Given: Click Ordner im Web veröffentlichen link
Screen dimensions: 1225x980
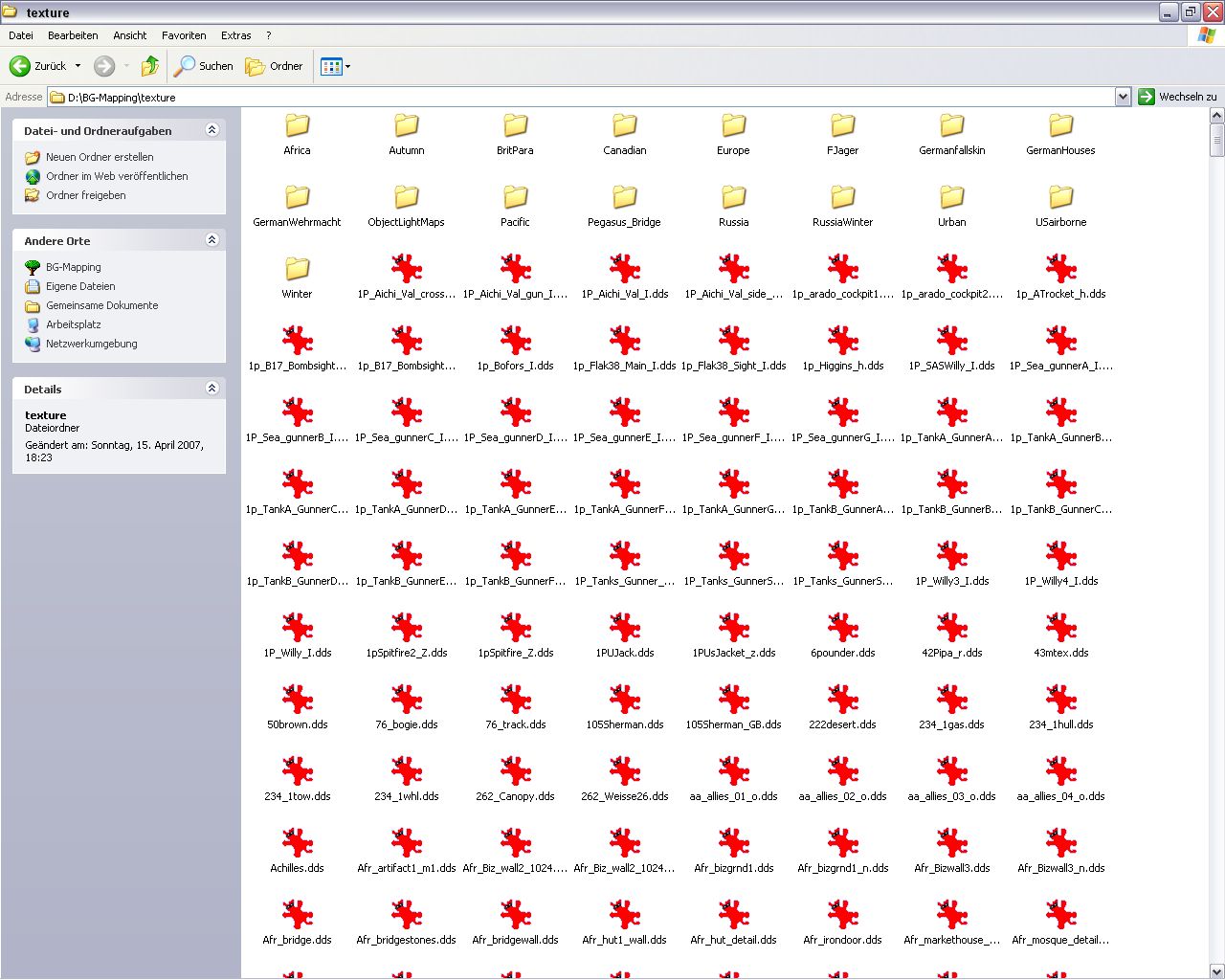Looking at the screenshot, I should [117, 176].
